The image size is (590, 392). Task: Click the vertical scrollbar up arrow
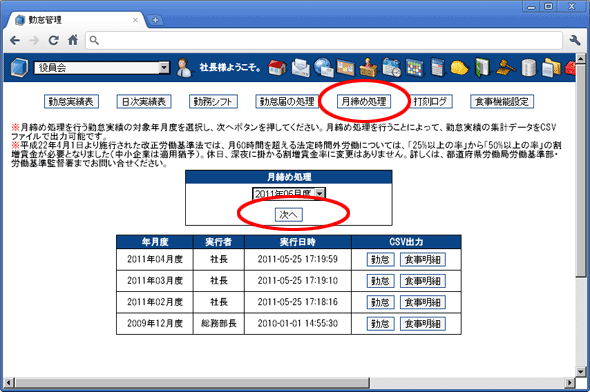point(581,59)
